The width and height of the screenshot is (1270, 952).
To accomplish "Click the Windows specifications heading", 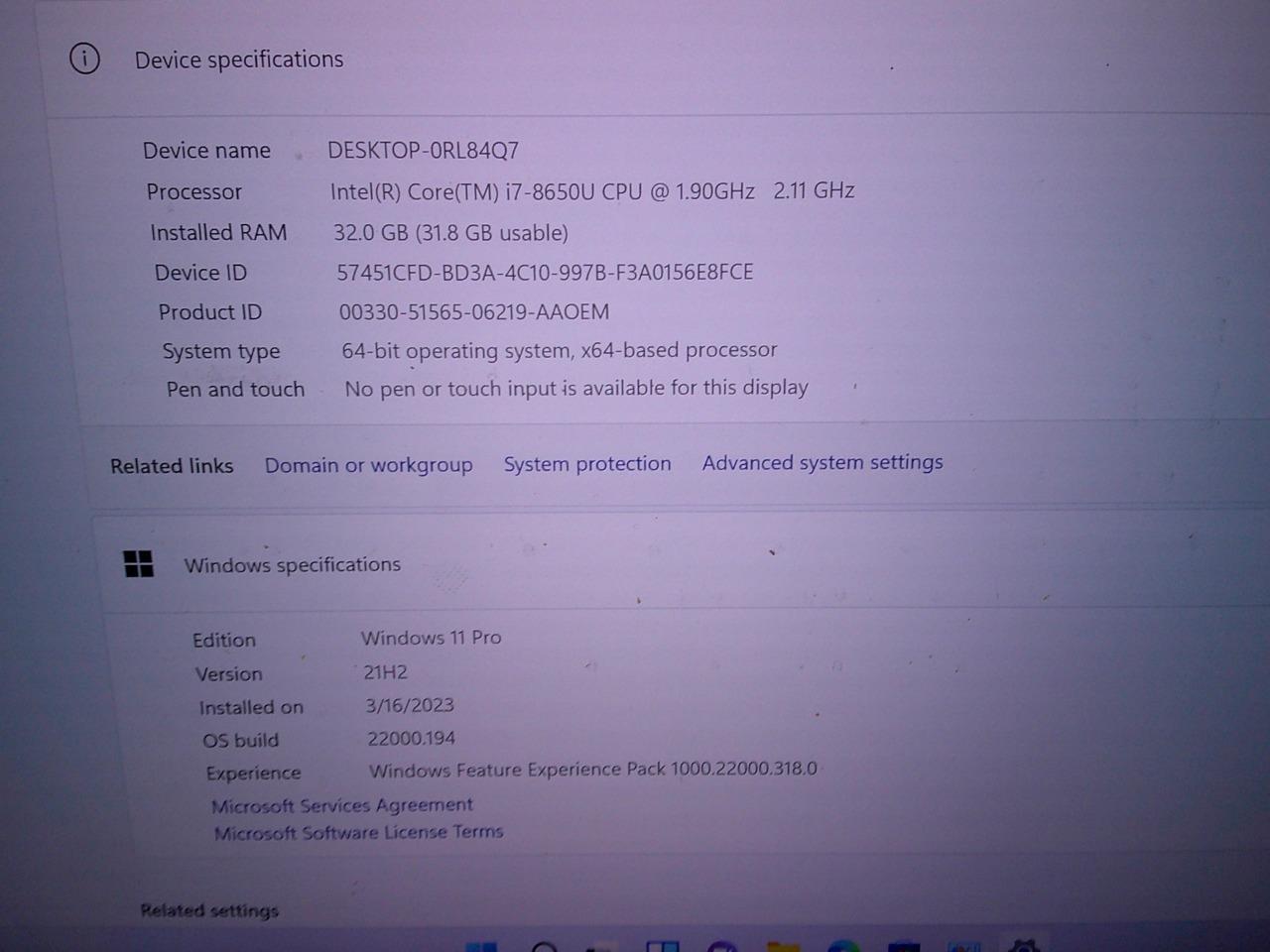I will tap(292, 564).
